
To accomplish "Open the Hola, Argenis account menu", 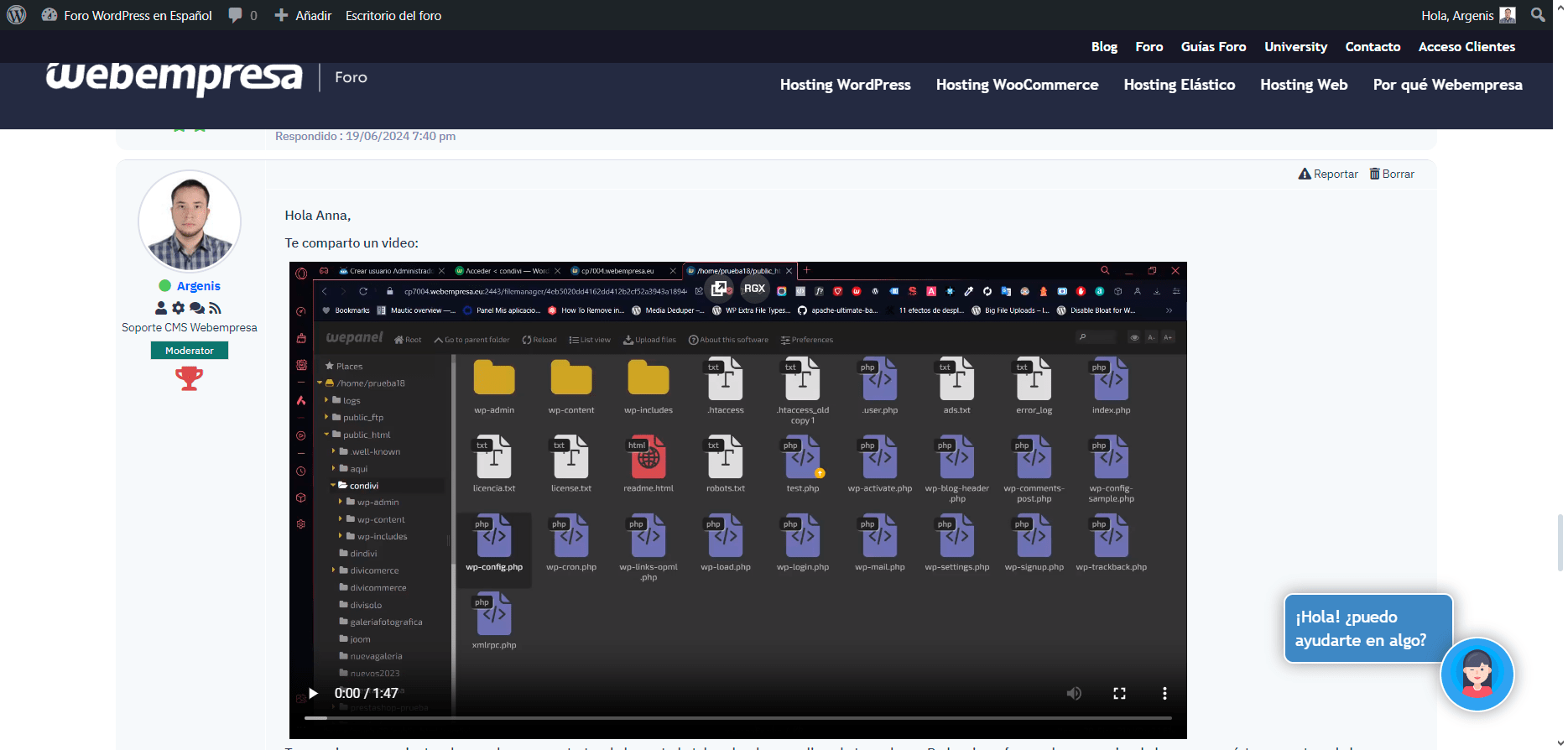I will pos(1468,15).
